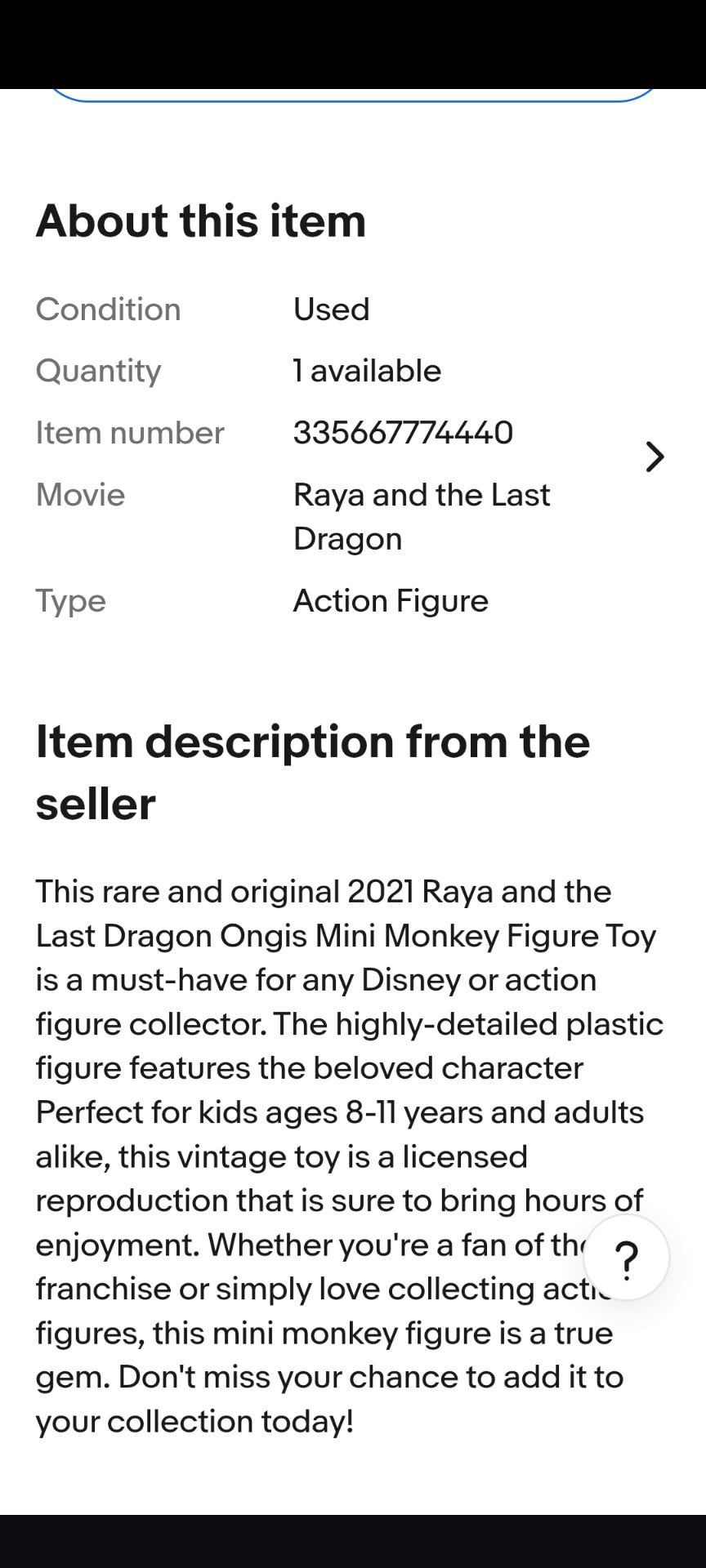Tap the 1 available quantity value
706x1568 pixels.
click(368, 371)
